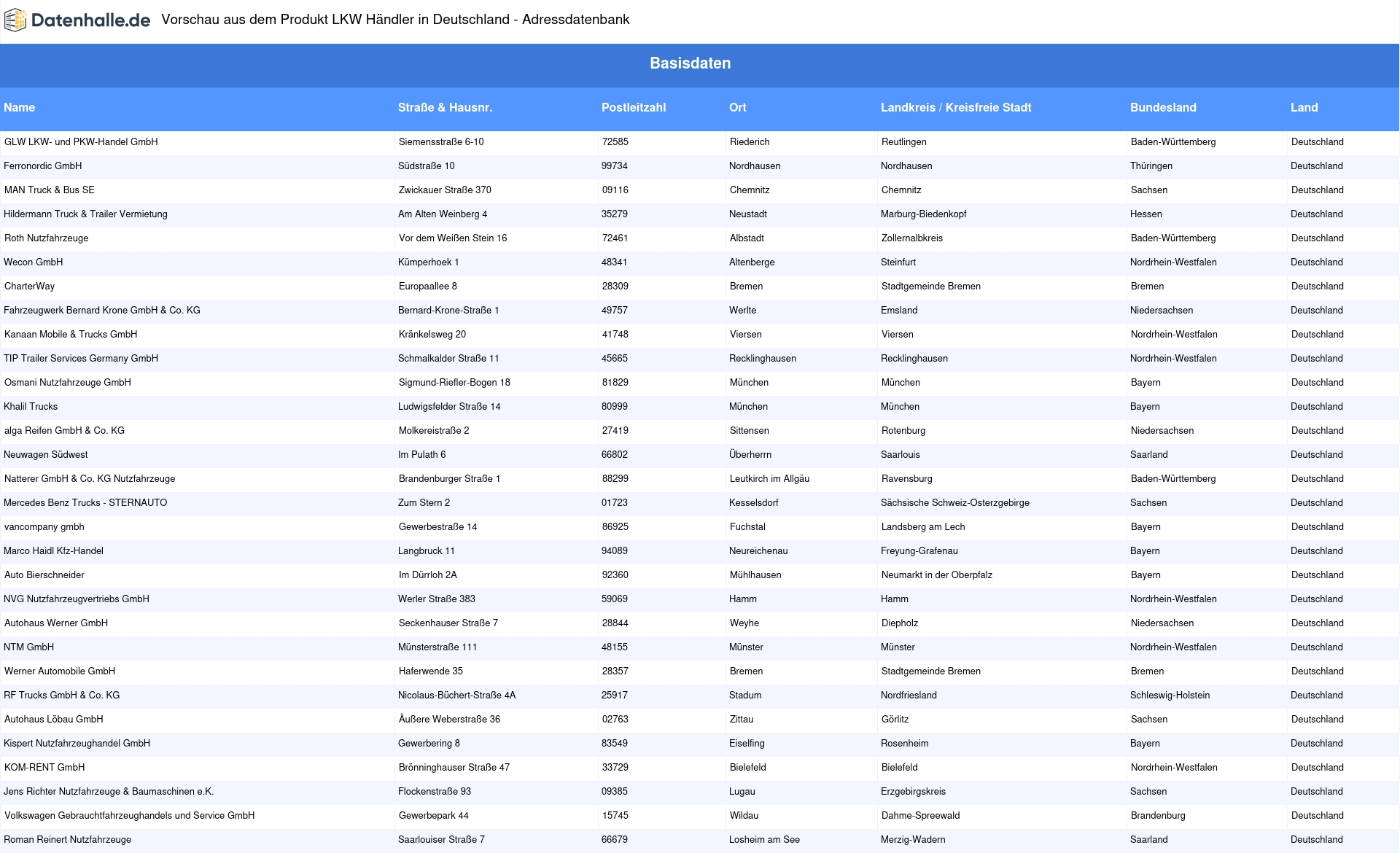Select the address Nicolaus-Büchert-Straße 4A
This screenshot has width=1400, height=853.
point(457,696)
